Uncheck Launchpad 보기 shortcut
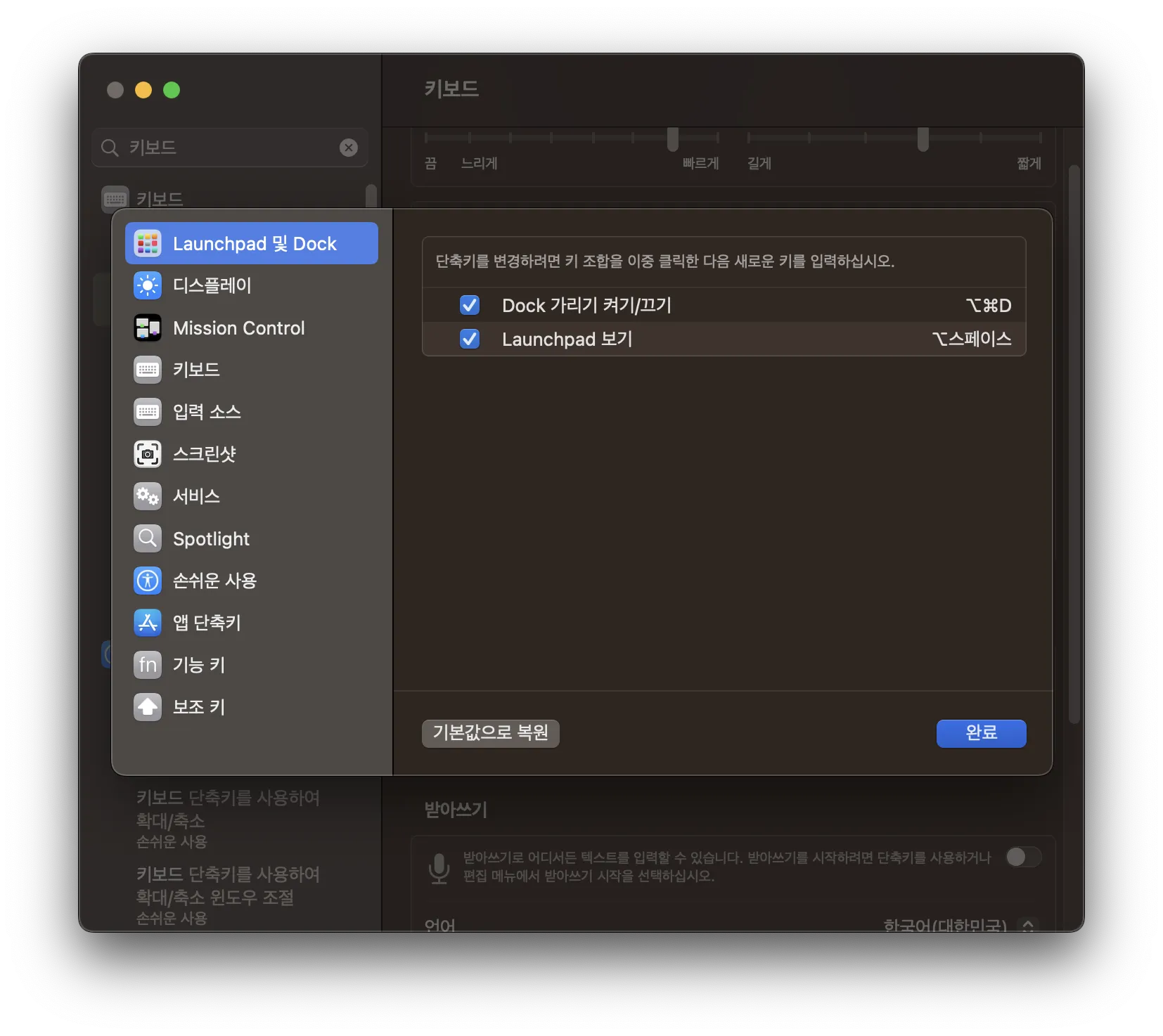 (x=470, y=339)
